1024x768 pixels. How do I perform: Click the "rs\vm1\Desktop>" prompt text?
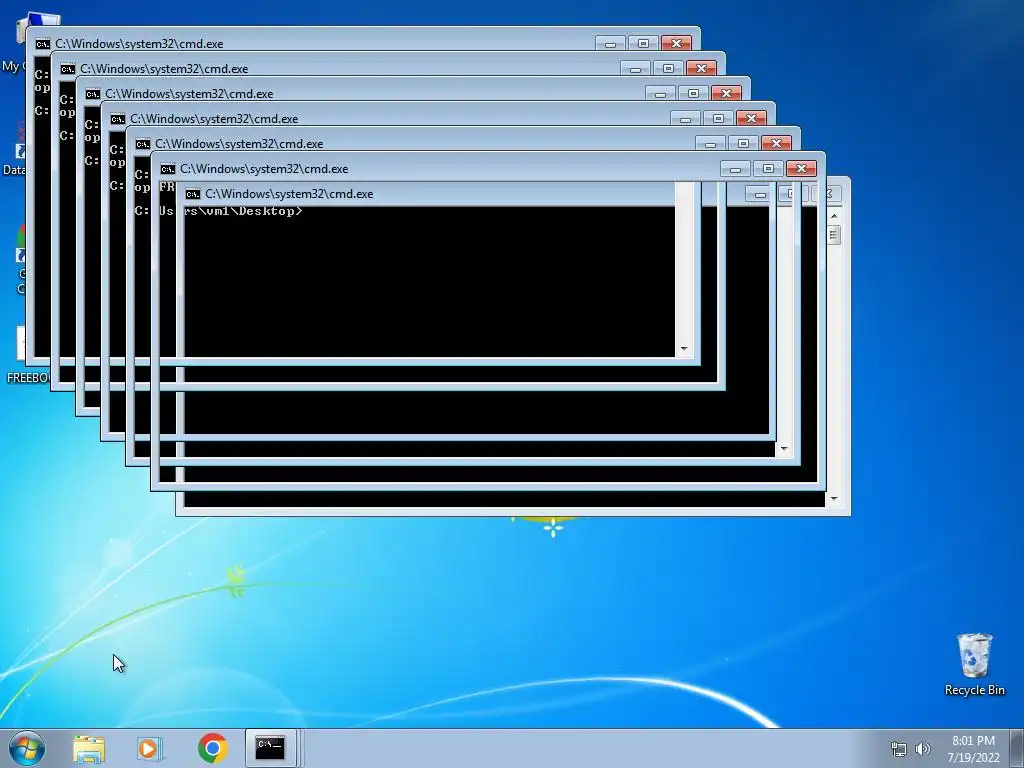[x=244, y=211]
